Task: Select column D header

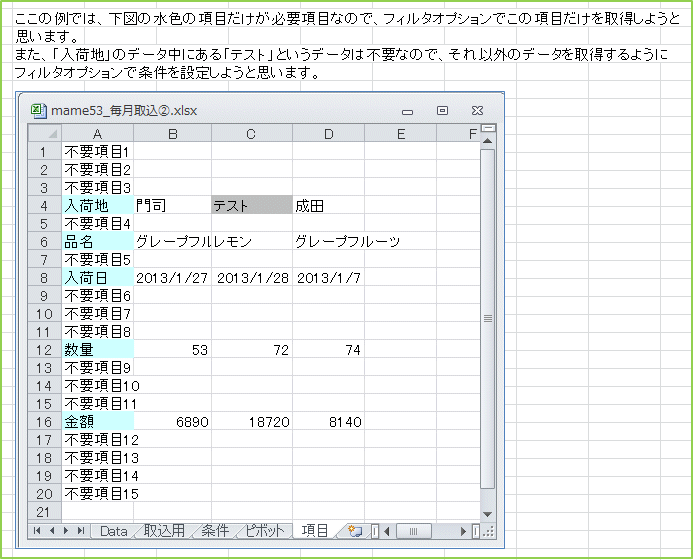Action: tap(328, 133)
